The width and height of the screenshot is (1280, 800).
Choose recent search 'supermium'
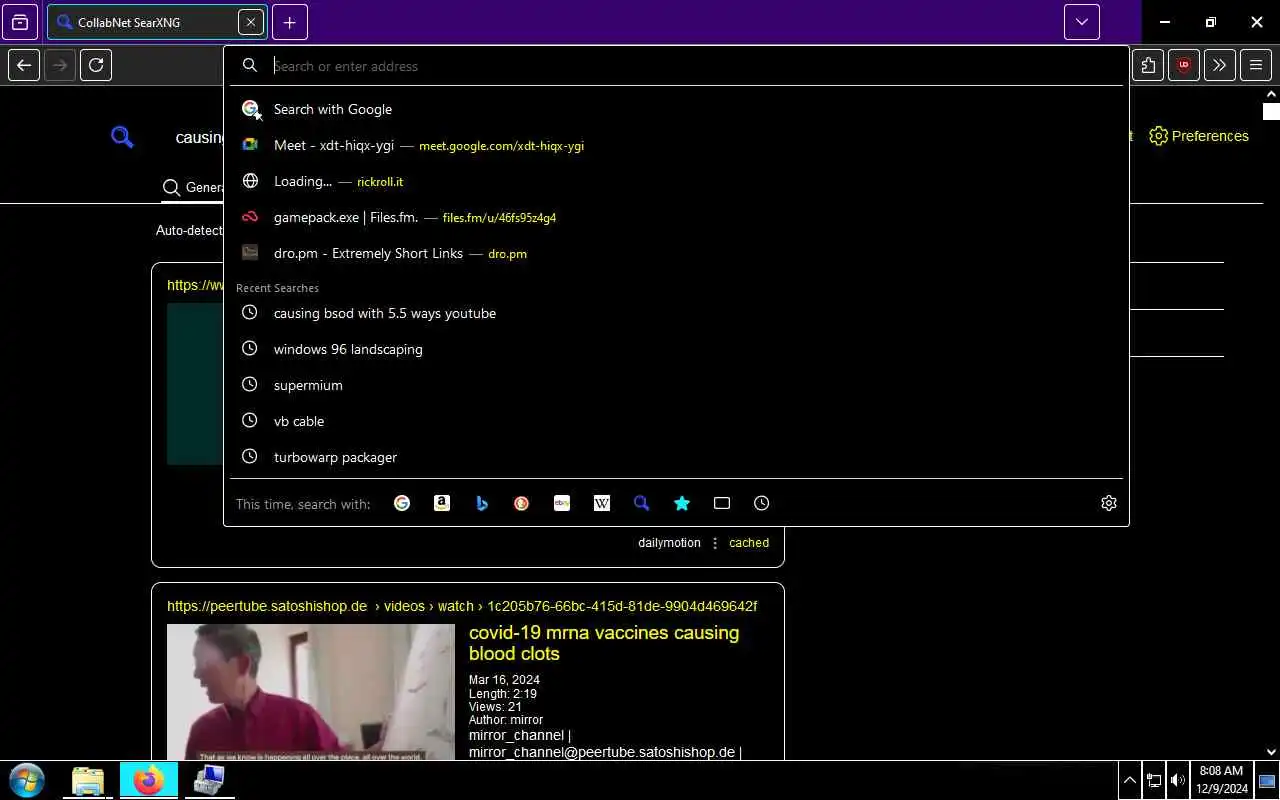pyautogui.click(x=676, y=385)
